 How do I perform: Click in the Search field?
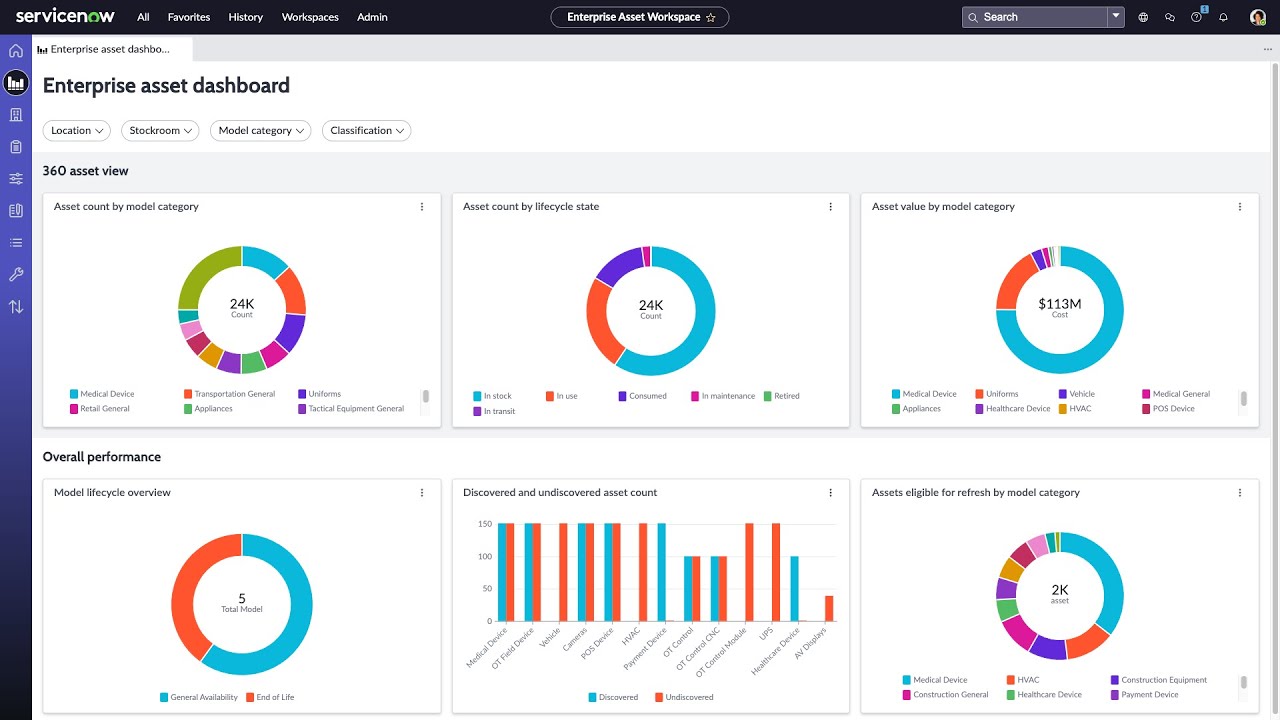pos(1035,17)
